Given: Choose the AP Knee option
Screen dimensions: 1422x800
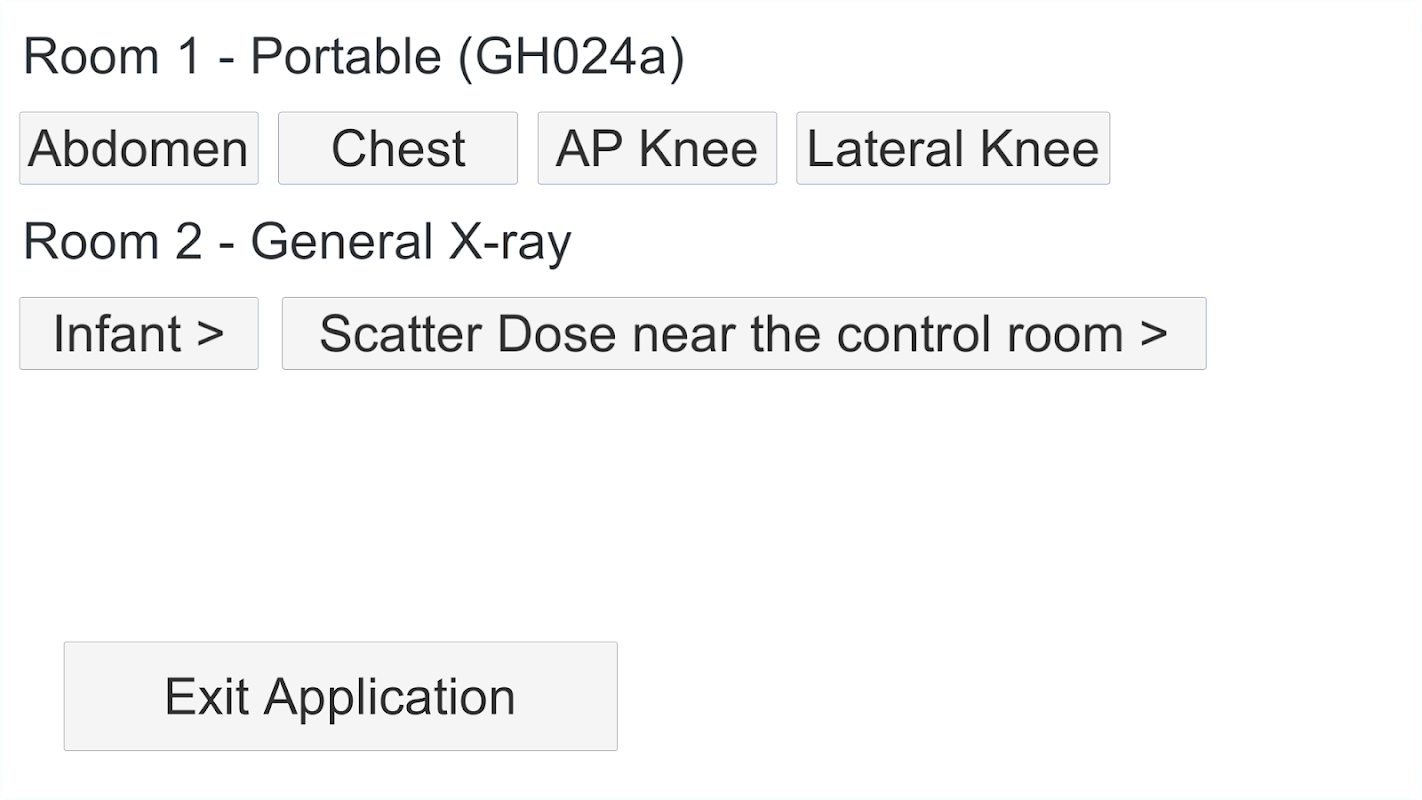Looking at the screenshot, I should (x=656, y=148).
